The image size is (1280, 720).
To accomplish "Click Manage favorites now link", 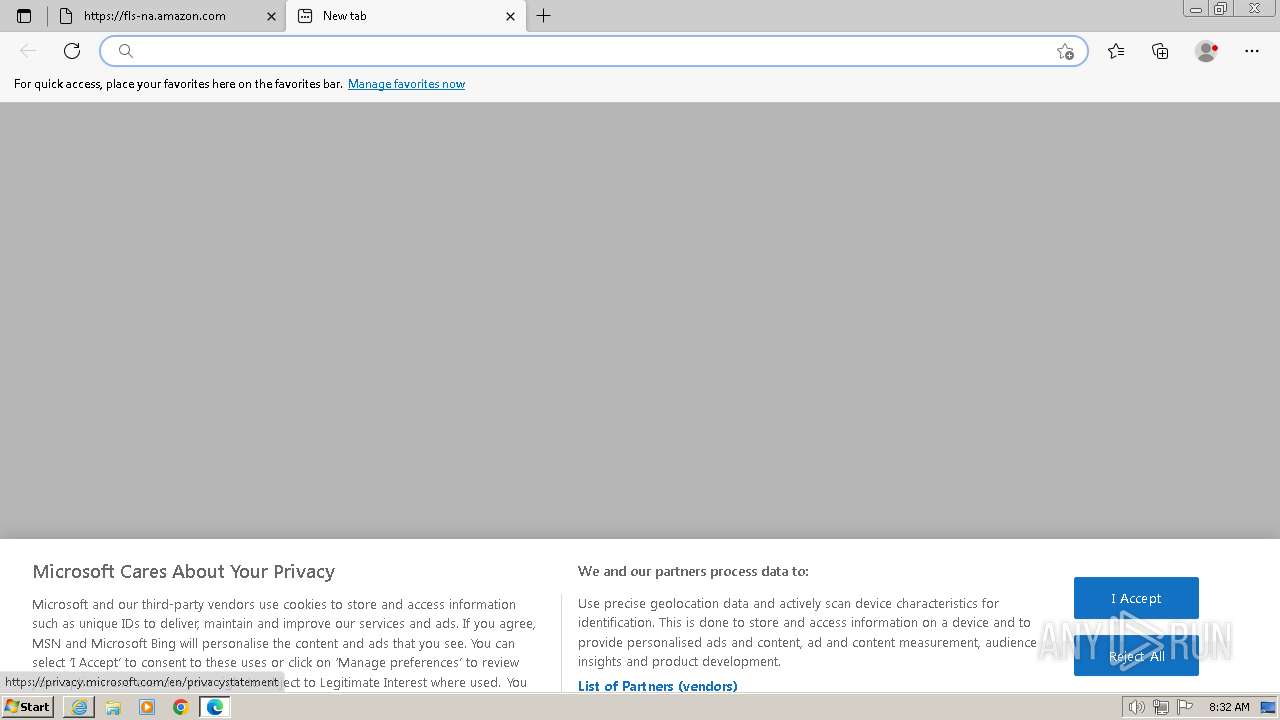I will tap(406, 84).
